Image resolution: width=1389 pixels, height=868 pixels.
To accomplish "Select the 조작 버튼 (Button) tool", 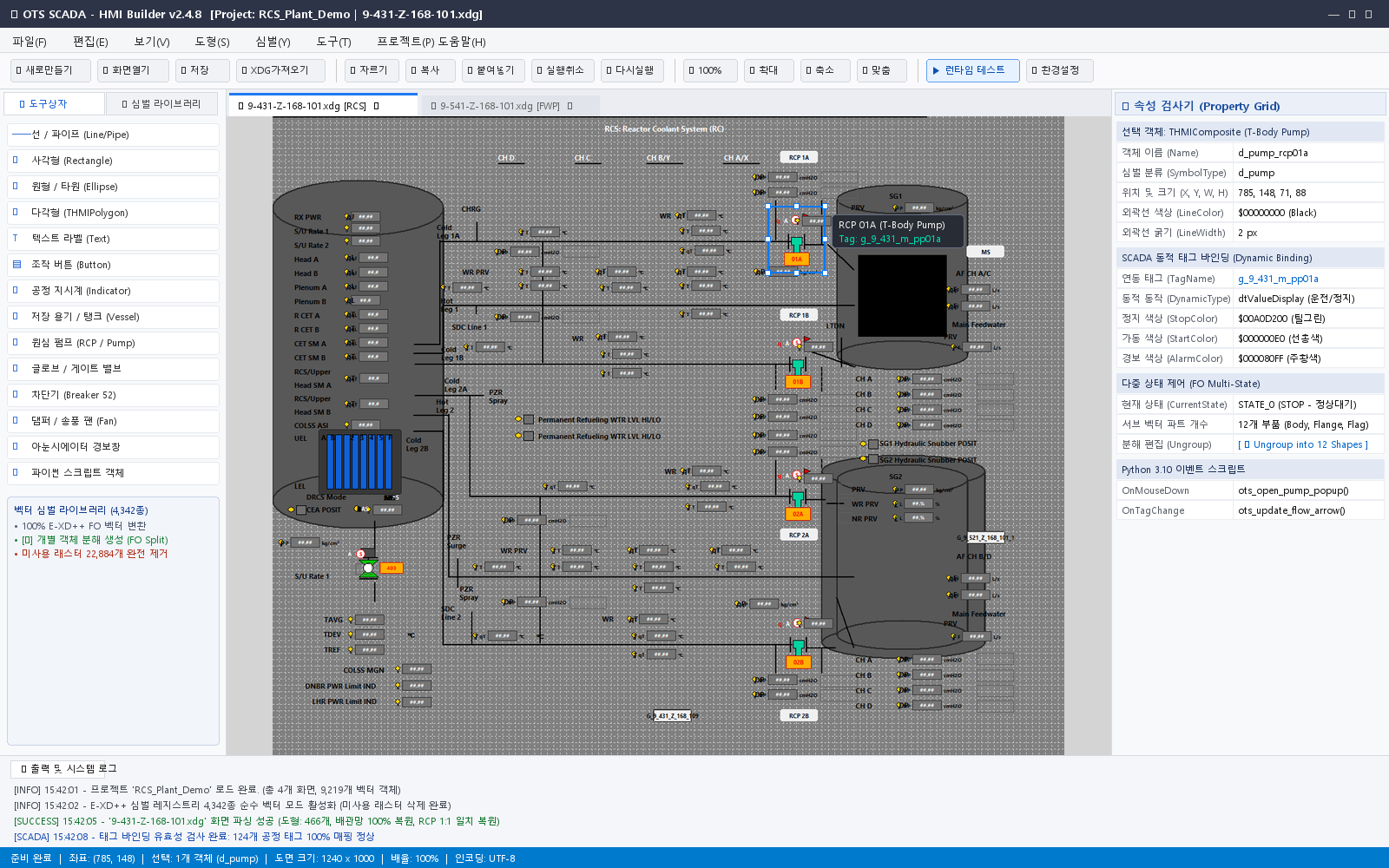I will (113, 265).
